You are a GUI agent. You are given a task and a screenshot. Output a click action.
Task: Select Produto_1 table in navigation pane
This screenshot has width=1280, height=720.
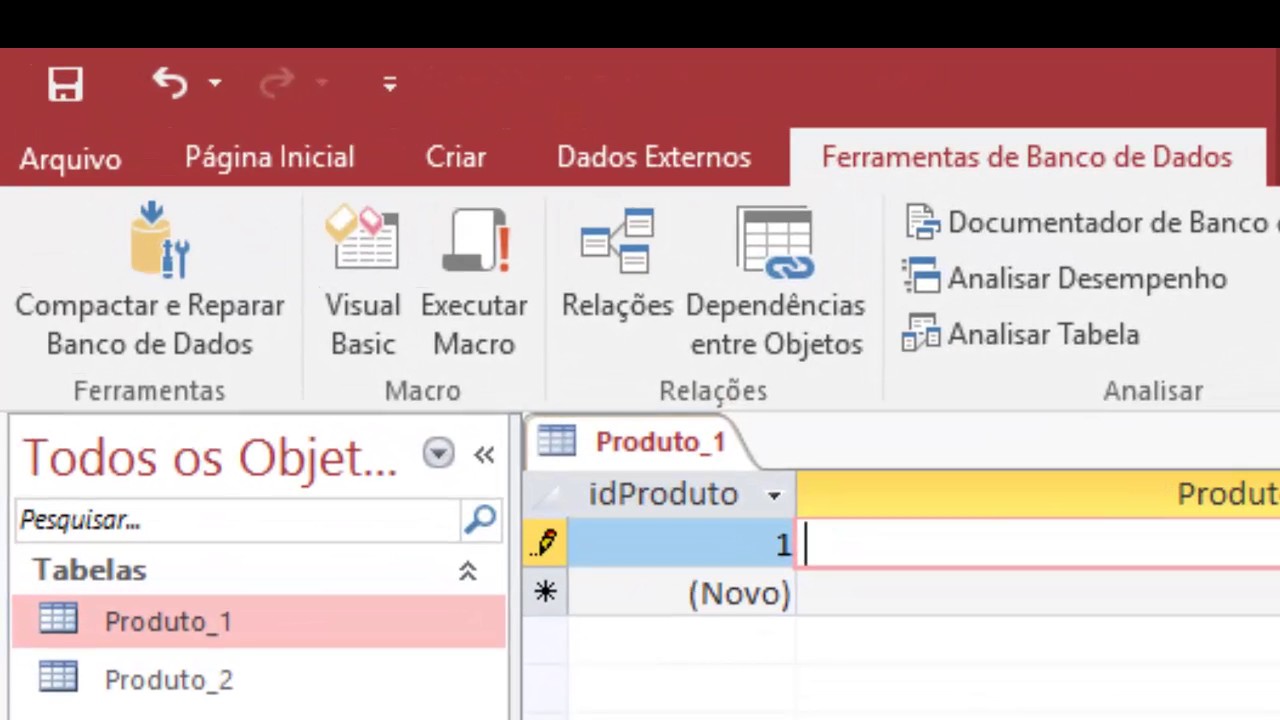coord(259,621)
